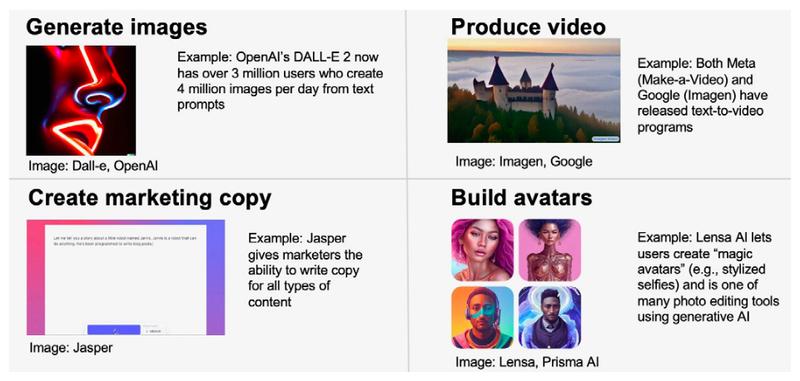Click the Image: Lensa, Prisma AI caption
Viewport: 800px width, 381px height.
point(527,363)
